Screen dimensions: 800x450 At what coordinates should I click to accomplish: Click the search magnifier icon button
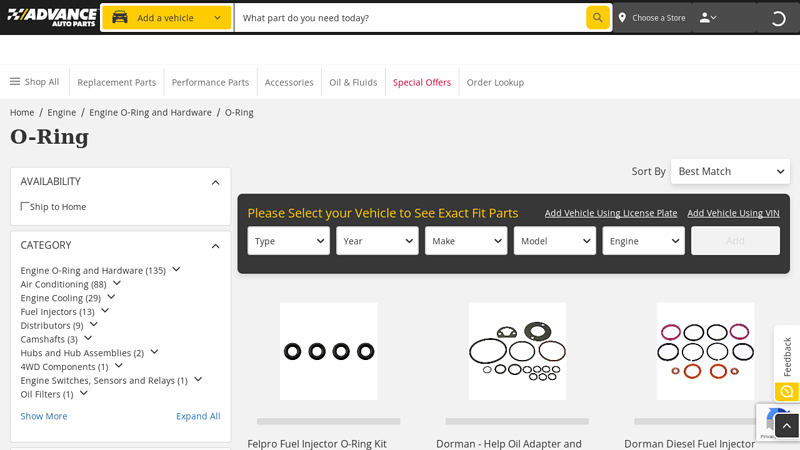click(597, 17)
